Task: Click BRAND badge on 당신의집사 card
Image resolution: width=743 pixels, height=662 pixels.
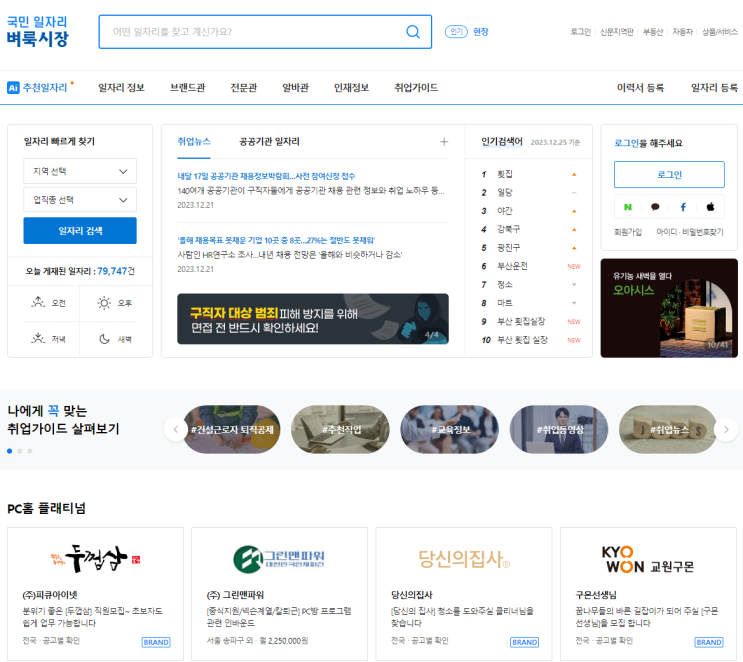Action: [525, 642]
